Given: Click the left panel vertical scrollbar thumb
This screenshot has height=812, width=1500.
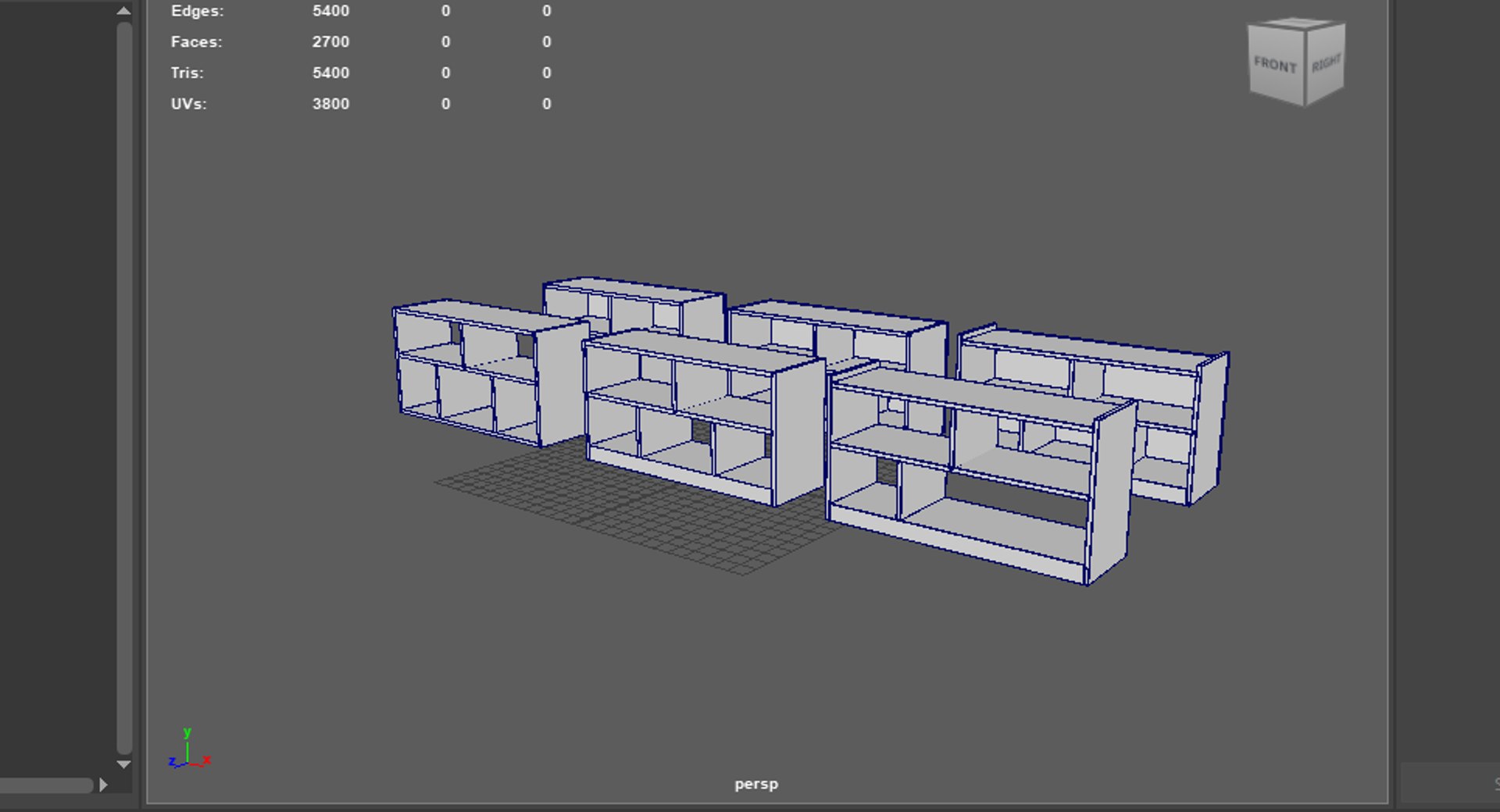Looking at the screenshot, I should tap(123, 388).
